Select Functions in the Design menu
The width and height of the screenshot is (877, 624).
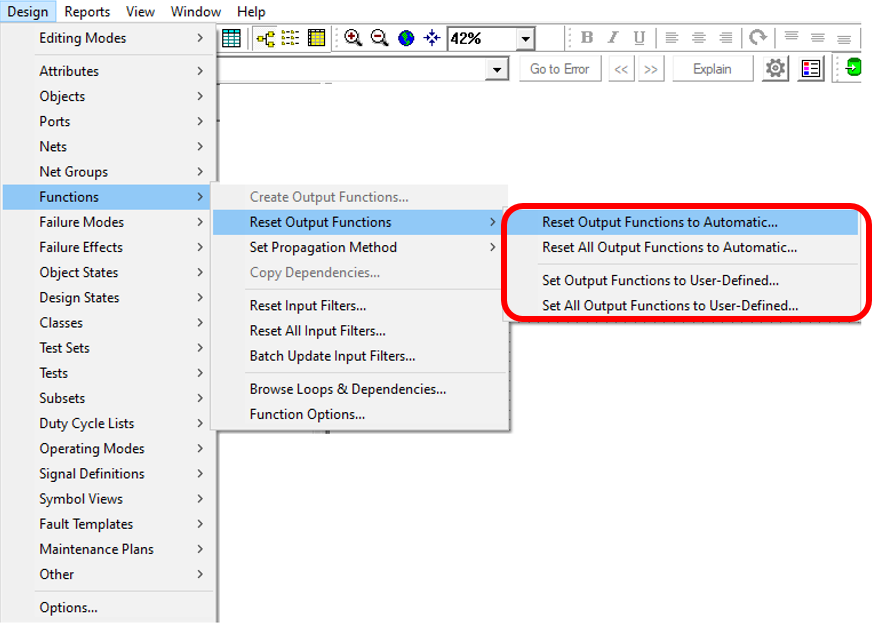(107, 197)
